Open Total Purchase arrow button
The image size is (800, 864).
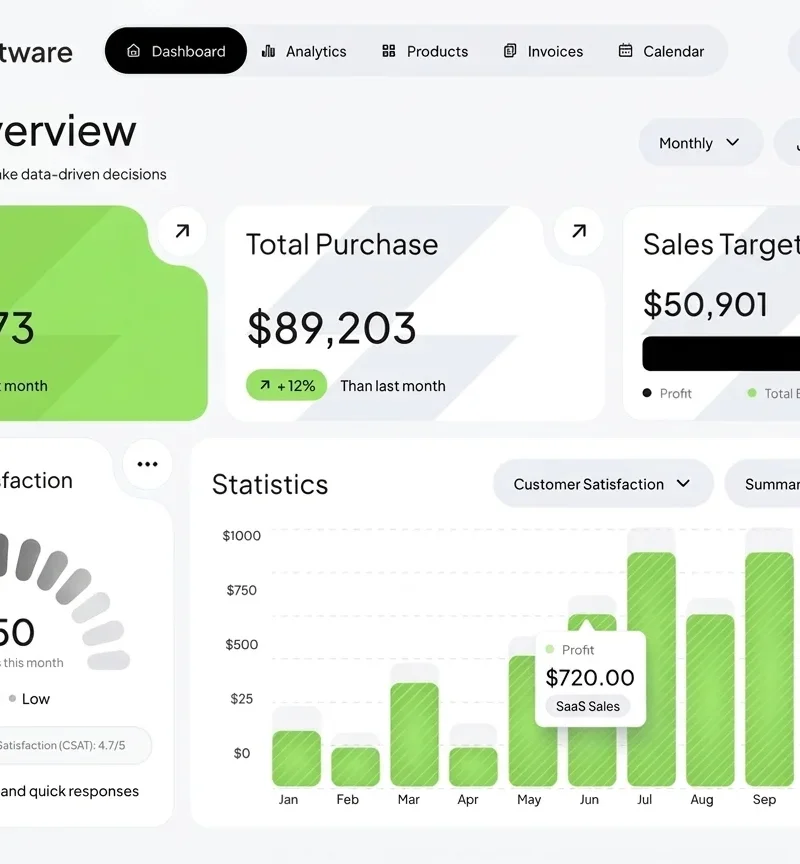(x=579, y=231)
